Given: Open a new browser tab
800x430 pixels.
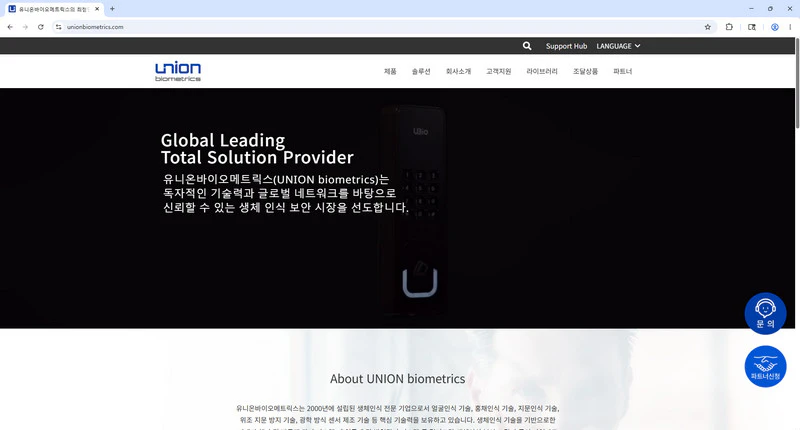Looking at the screenshot, I should click(x=112, y=9).
